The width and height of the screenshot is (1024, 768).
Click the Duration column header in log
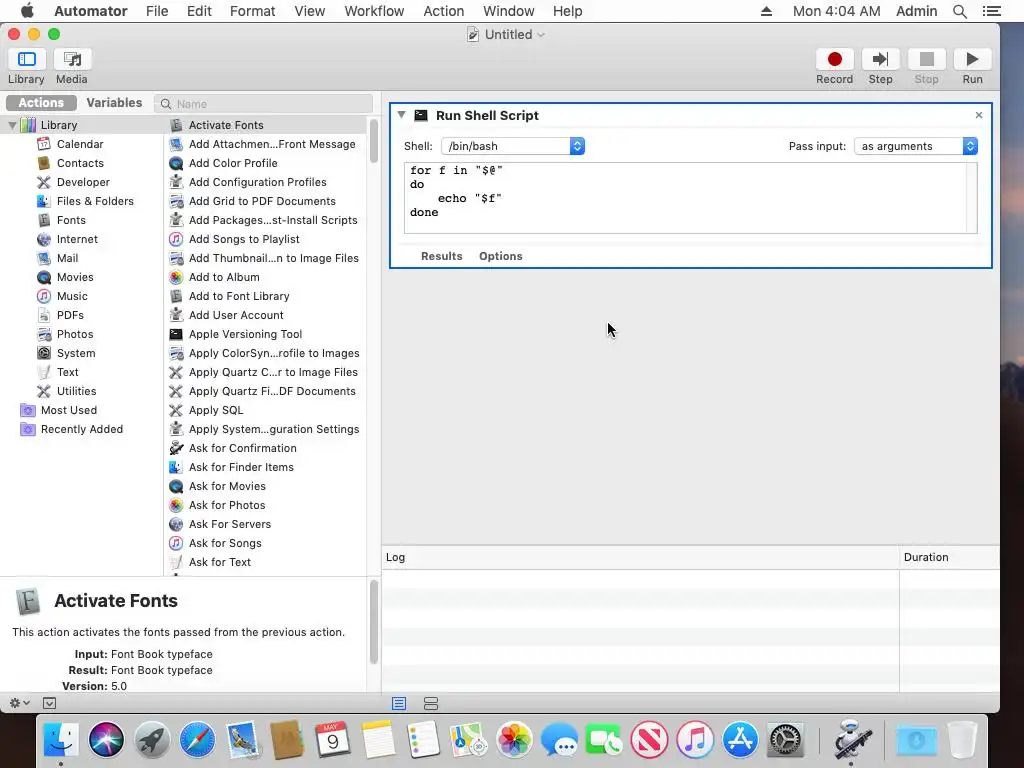(949, 557)
